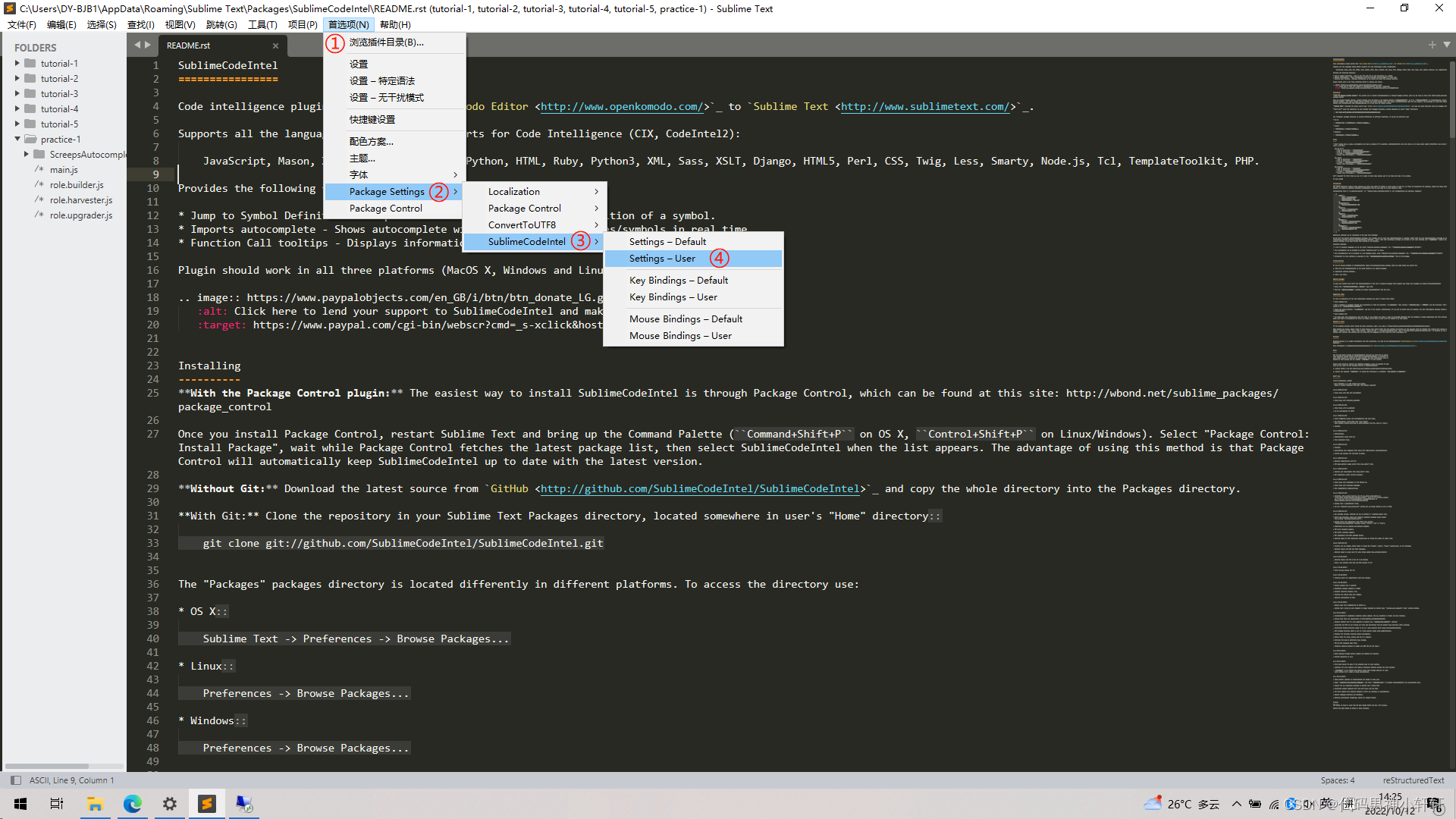This screenshot has width=1456, height=819.
Task: Select Settings – User from SublimeCodeIntel submenu
Action: tap(662, 258)
